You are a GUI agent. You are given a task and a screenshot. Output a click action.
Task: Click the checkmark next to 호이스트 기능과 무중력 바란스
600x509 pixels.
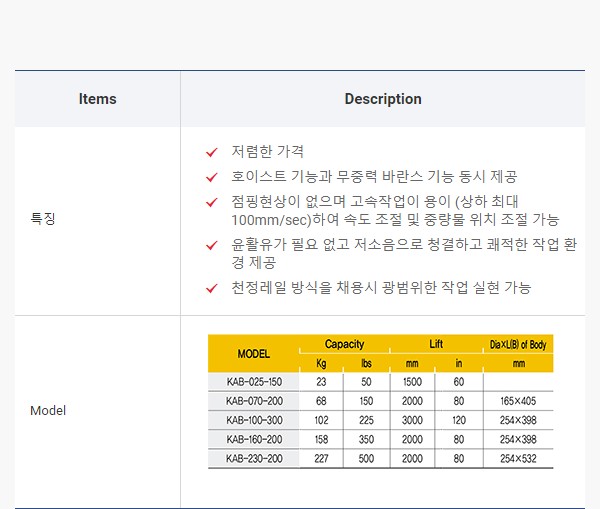[x=211, y=177]
